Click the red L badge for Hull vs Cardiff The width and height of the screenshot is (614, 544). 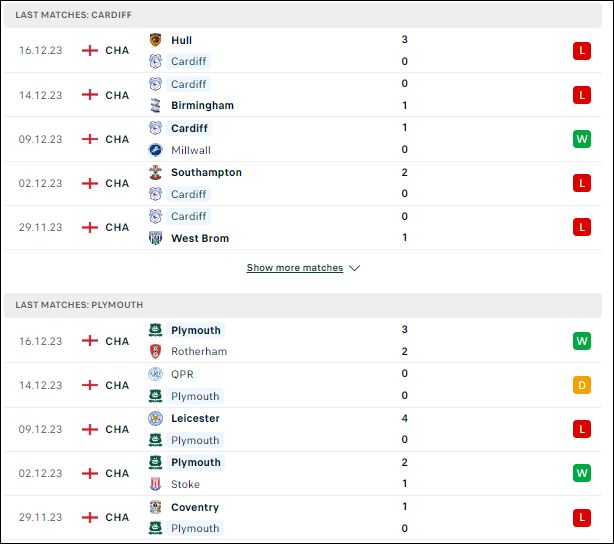[581, 51]
